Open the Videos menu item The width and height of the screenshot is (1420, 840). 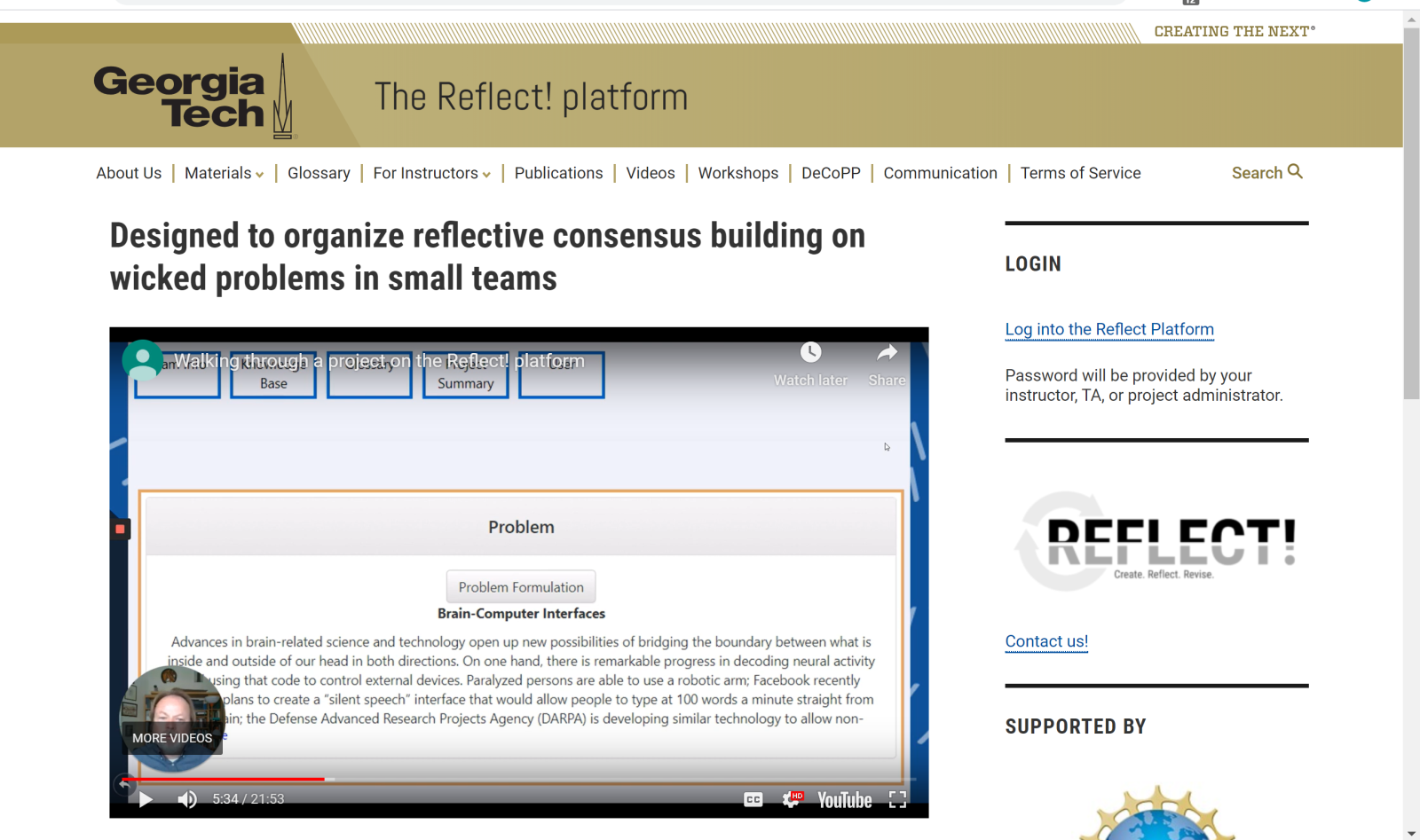pyautogui.click(x=650, y=173)
